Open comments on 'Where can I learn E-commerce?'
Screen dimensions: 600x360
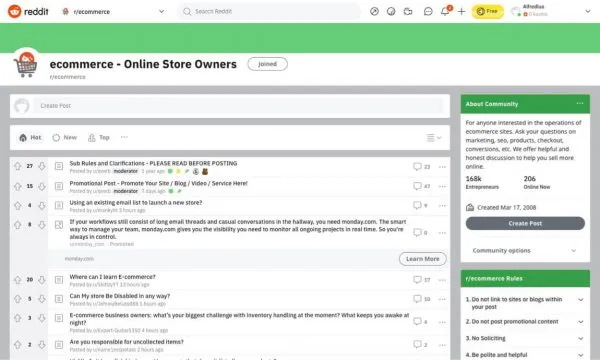[x=422, y=280]
